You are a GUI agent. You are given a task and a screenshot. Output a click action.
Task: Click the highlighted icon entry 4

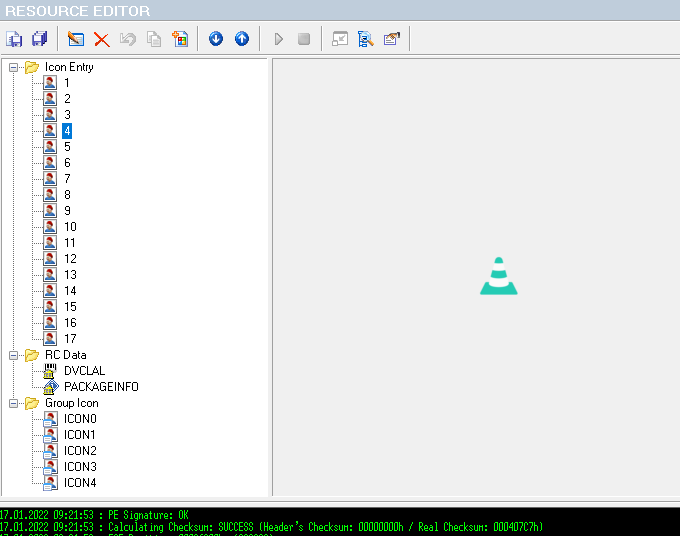click(67, 131)
